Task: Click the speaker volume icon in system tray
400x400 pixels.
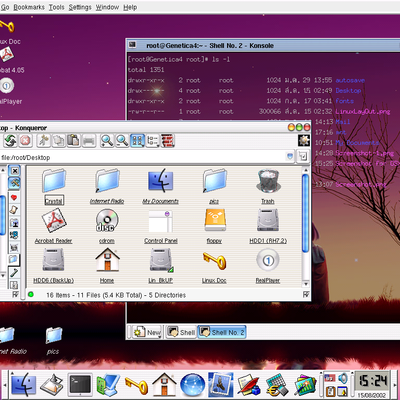Action: pyautogui.click(x=342, y=378)
